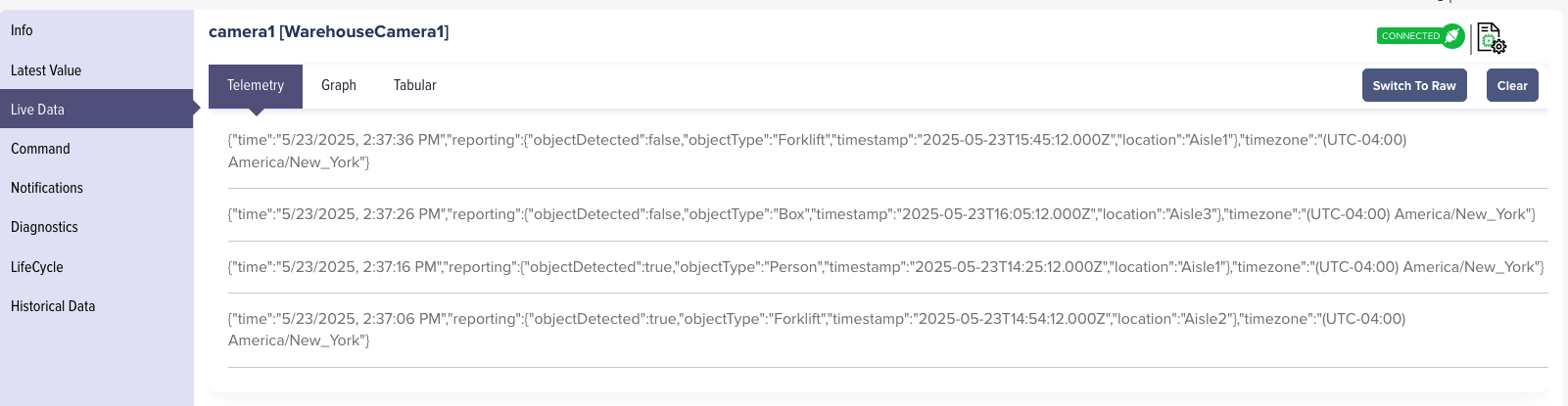Go to Latest Value section
The width and height of the screenshot is (1568, 406).
pos(46,70)
